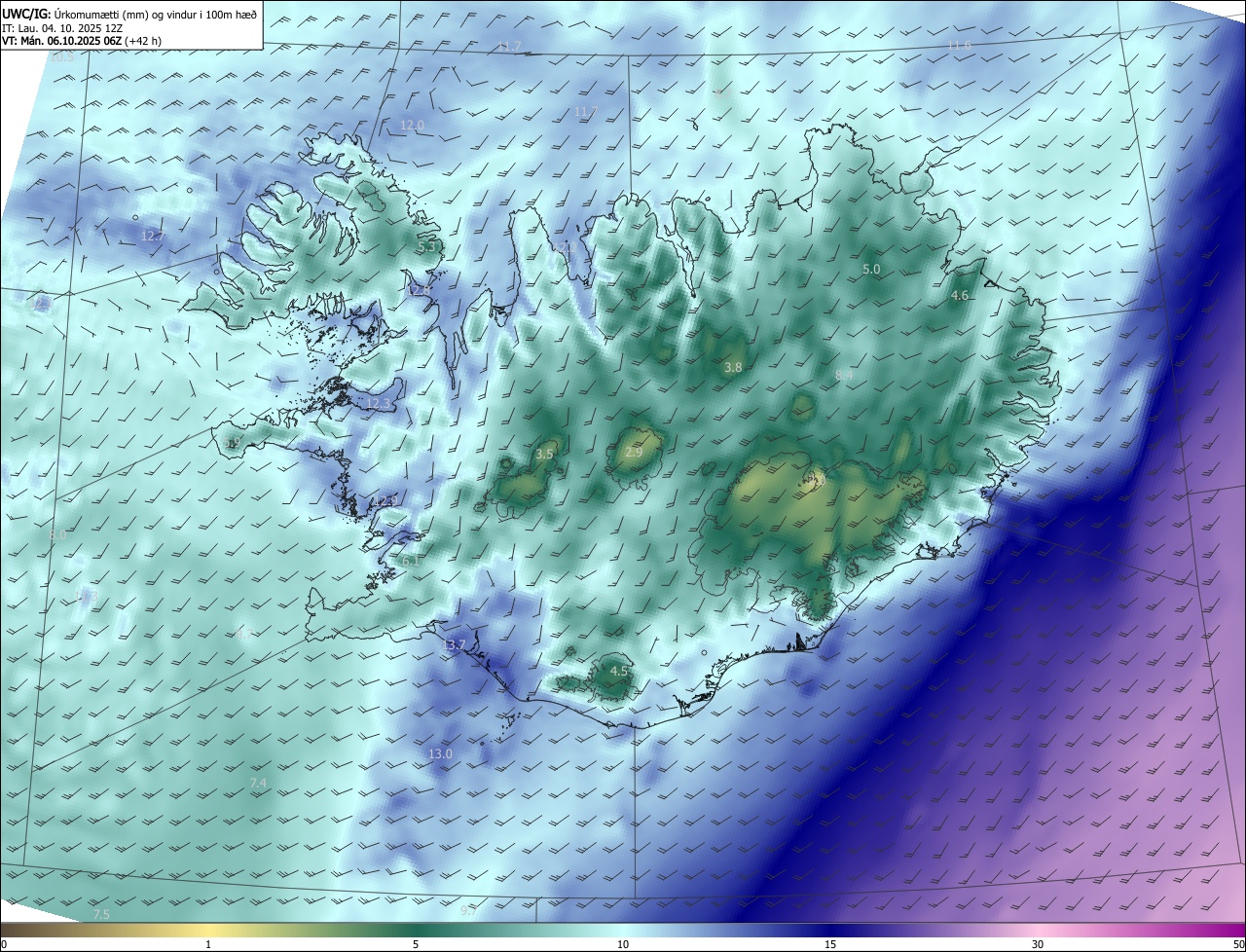Viewport: 1246px width, 952px height.
Task: Click the 4.6 value in east Iceland
Action: click(960, 295)
